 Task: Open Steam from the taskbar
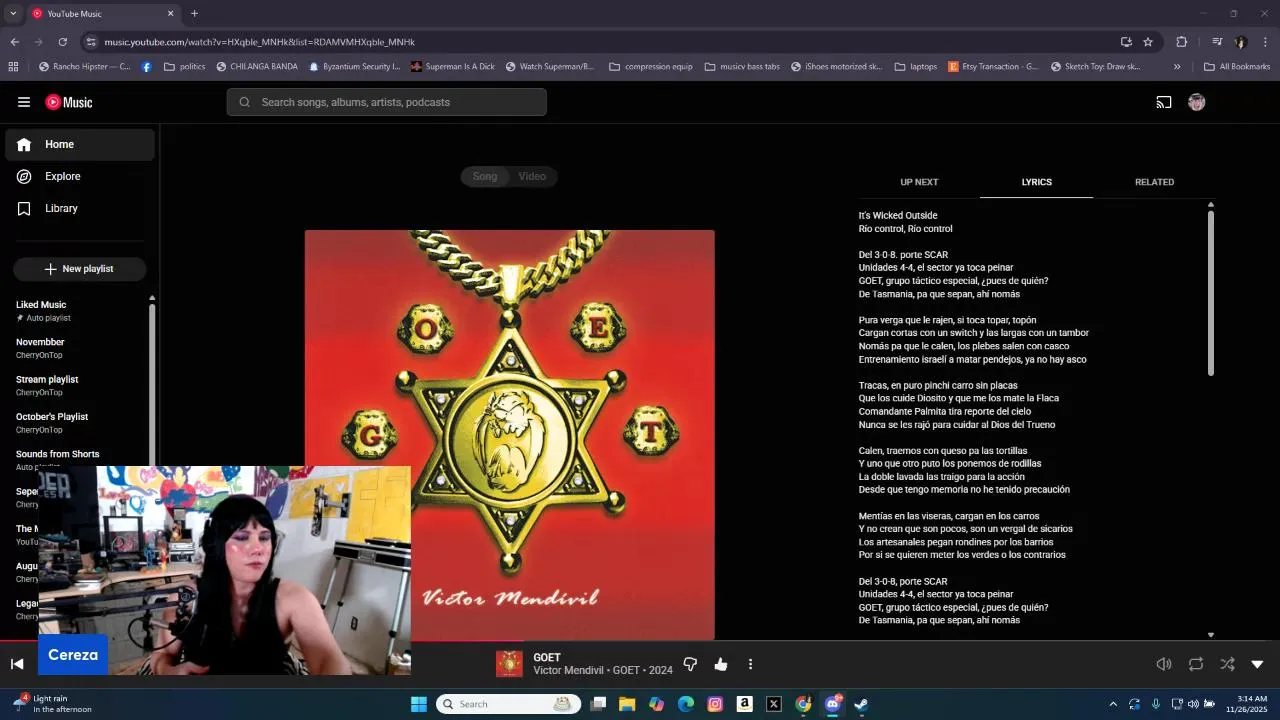click(x=861, y=704)
